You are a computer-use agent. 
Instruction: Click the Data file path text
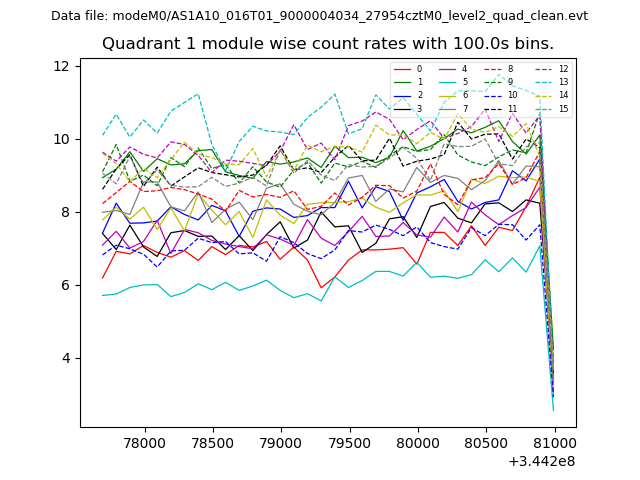[319, 16]
